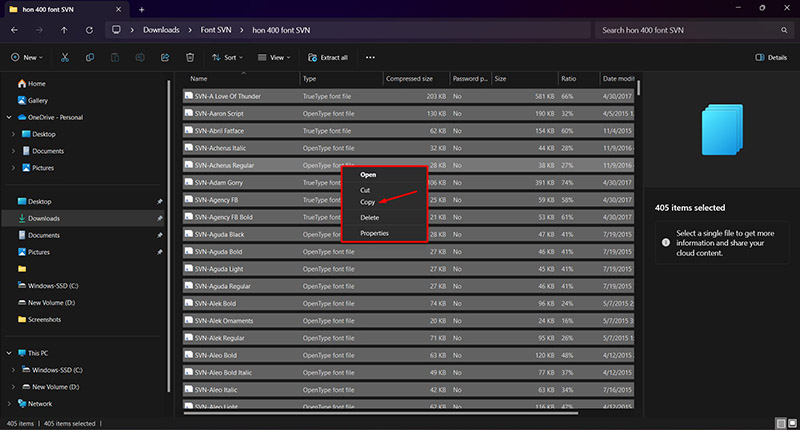Go back with the left arrow

pos(14,30)
